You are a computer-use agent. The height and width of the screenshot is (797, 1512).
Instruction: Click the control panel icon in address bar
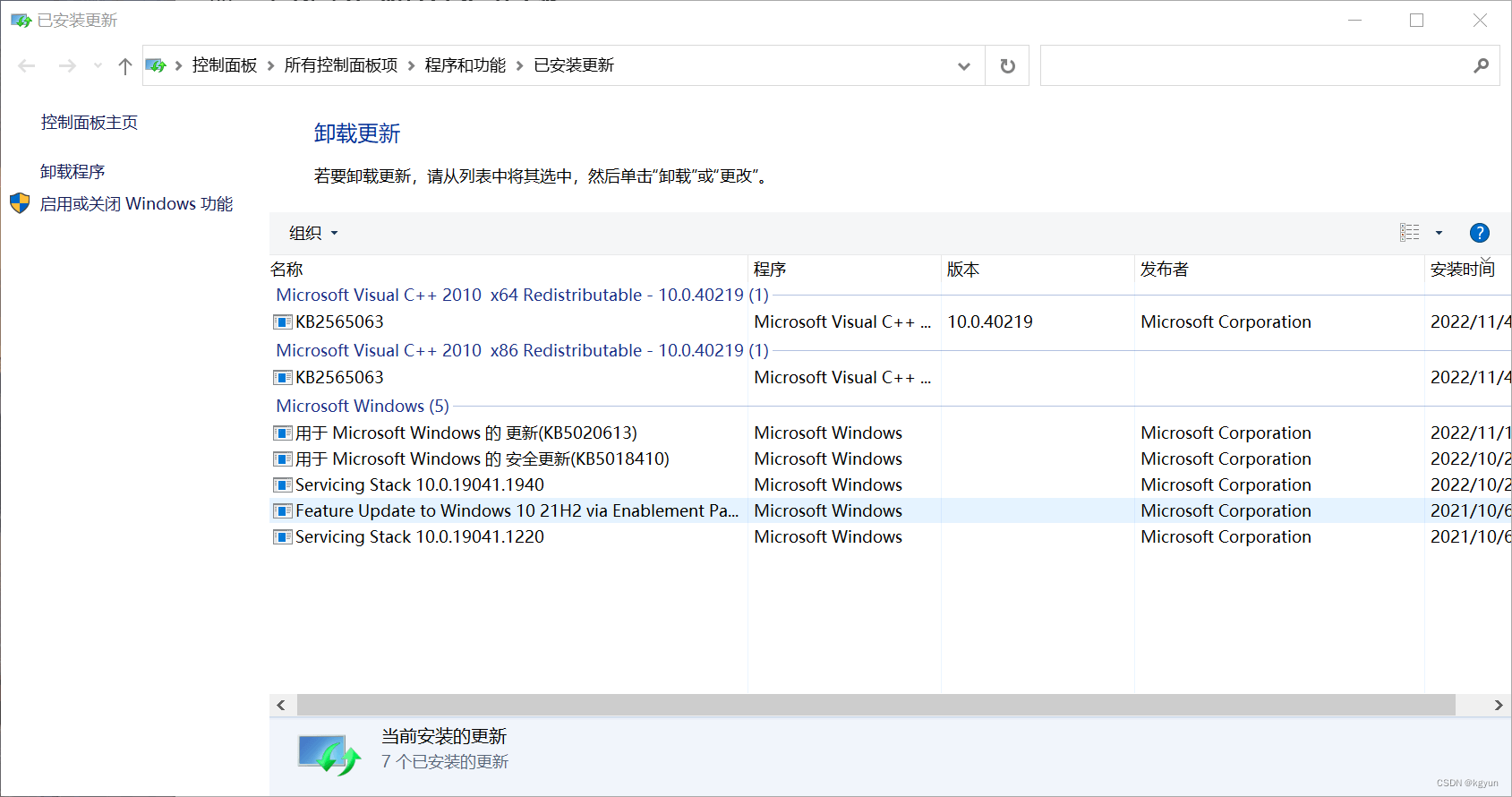157,65
